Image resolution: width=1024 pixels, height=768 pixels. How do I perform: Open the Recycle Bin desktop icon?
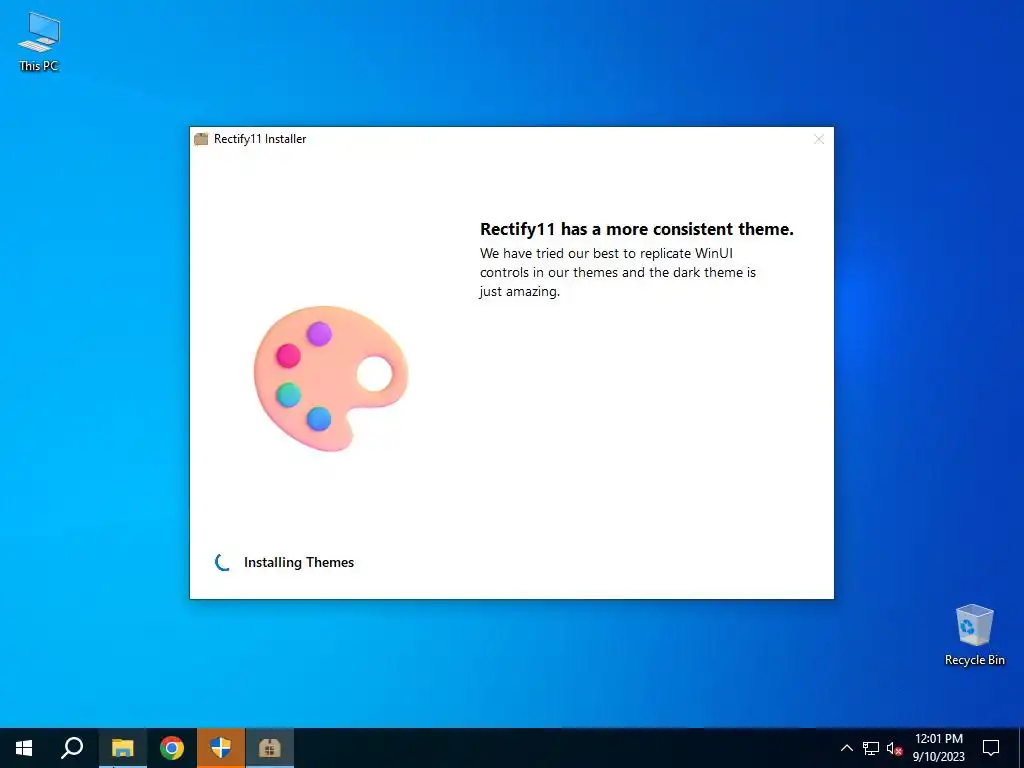click(x=974, y=635)
